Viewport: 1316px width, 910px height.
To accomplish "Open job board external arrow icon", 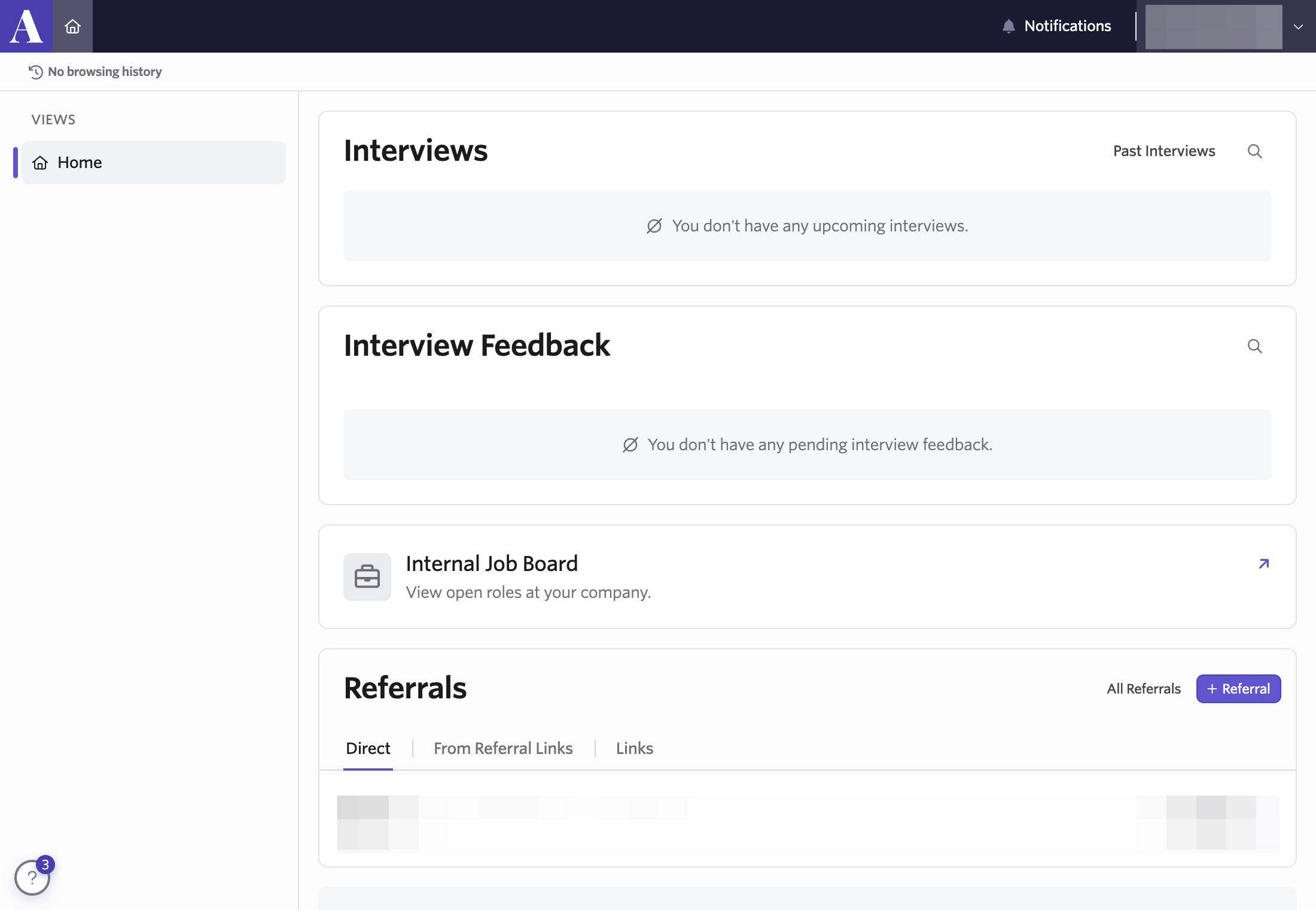I will tap(1263, 564).
